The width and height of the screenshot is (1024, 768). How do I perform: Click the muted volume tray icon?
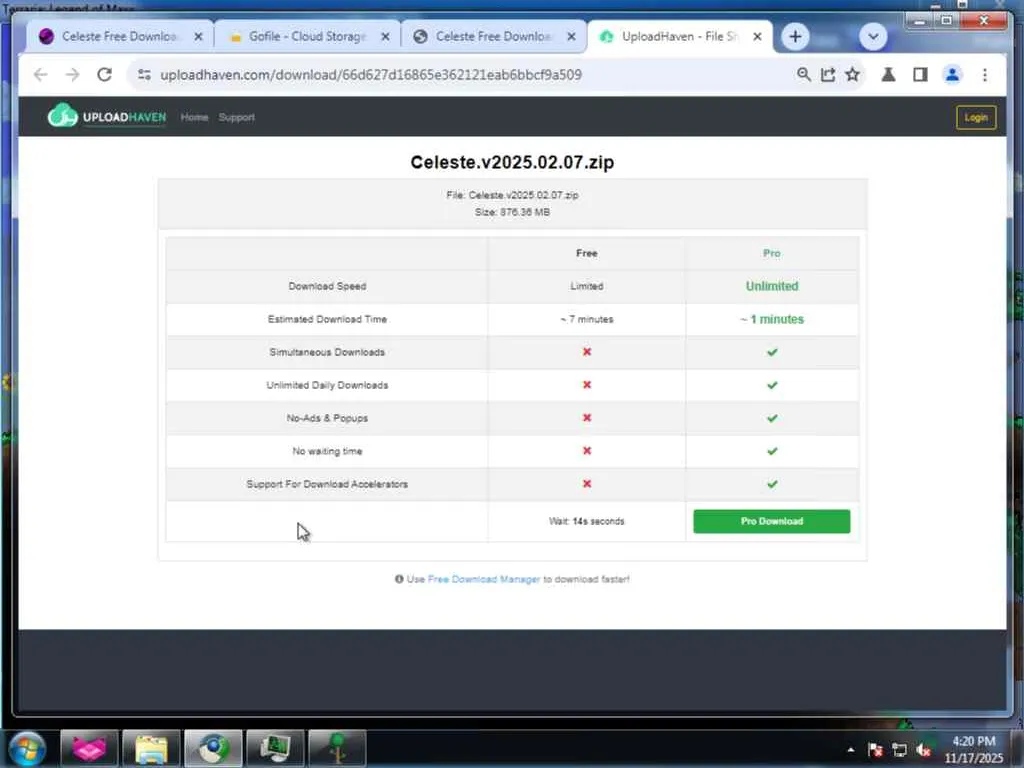[x=923, y=750]
